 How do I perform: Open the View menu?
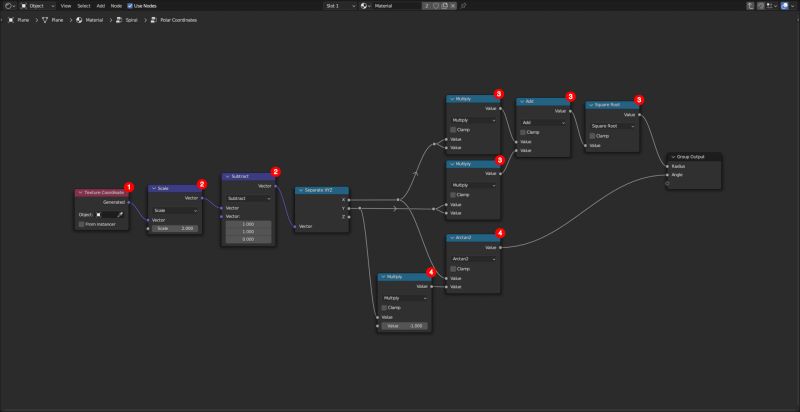(x=66, y=6)
